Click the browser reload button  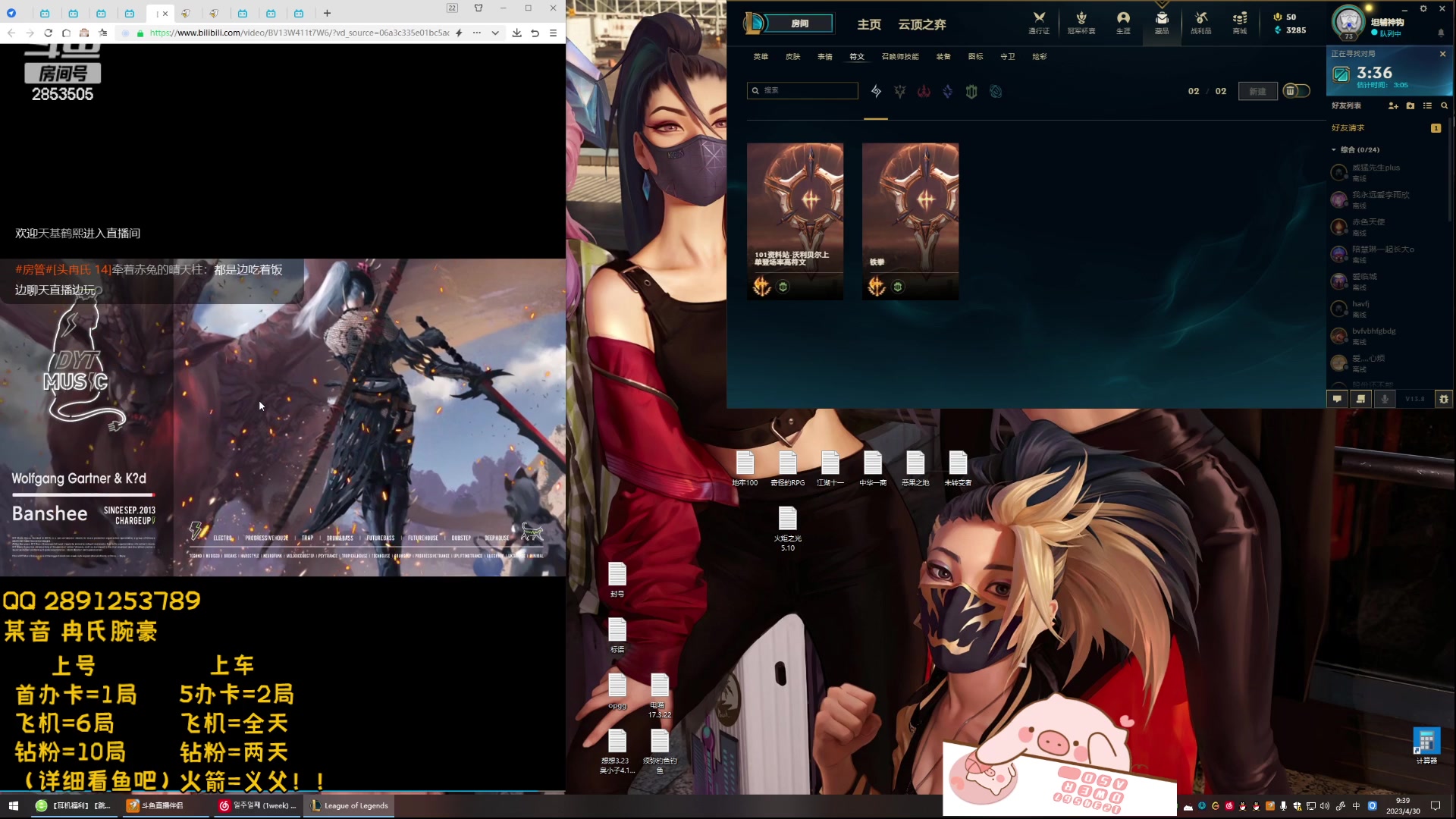click(x=48, y=33)
